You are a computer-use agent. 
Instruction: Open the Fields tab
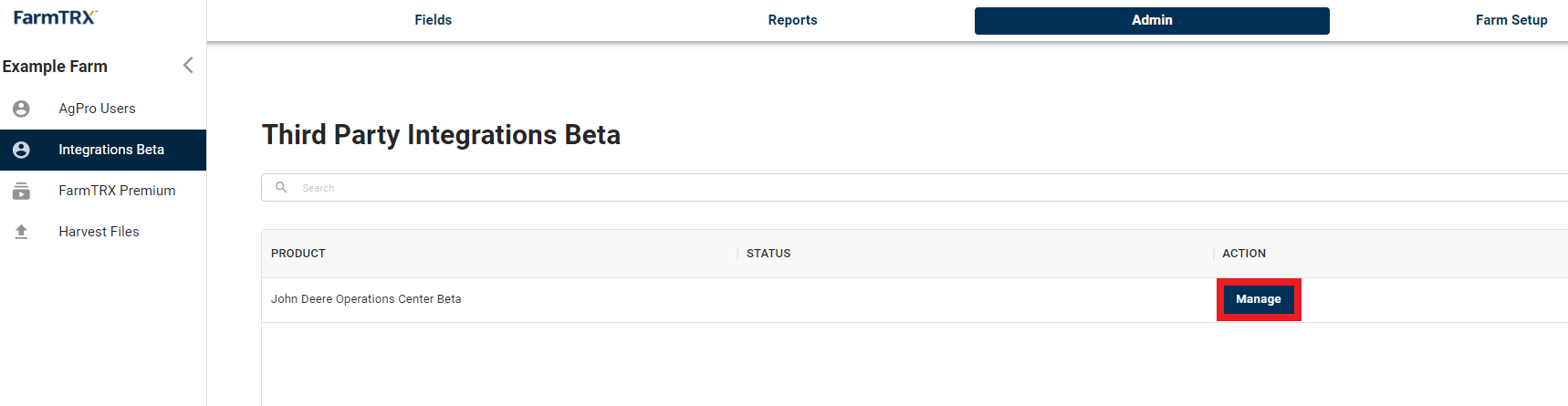point(433,20)
